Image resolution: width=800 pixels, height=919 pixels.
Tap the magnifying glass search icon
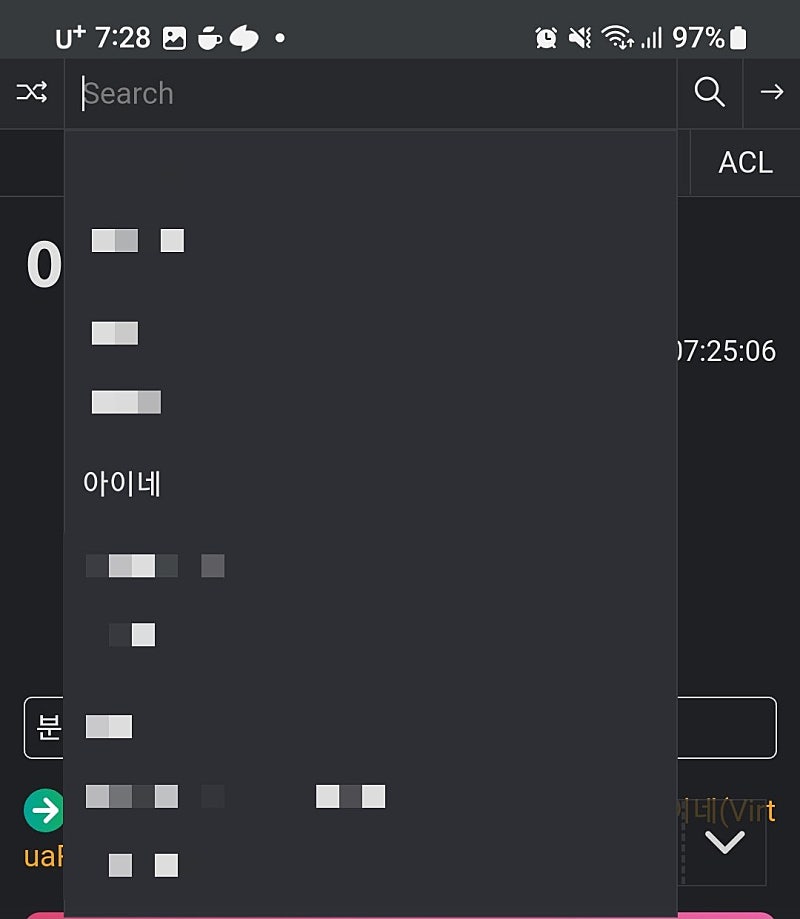[x=709, y=92]
